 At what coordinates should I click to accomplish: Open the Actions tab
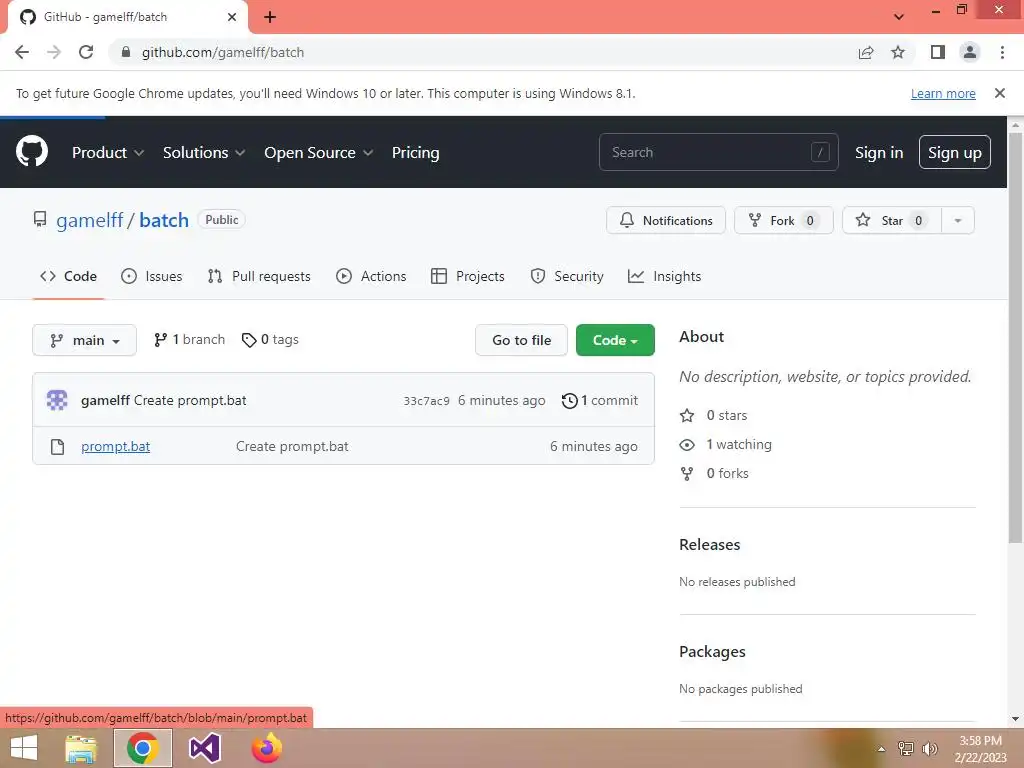click(371, 276)
